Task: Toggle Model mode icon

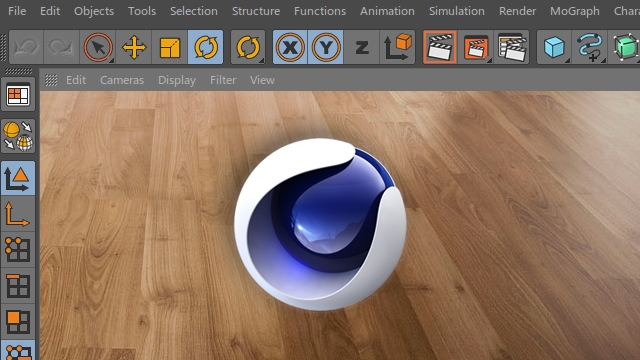Action: click(18, 178)
